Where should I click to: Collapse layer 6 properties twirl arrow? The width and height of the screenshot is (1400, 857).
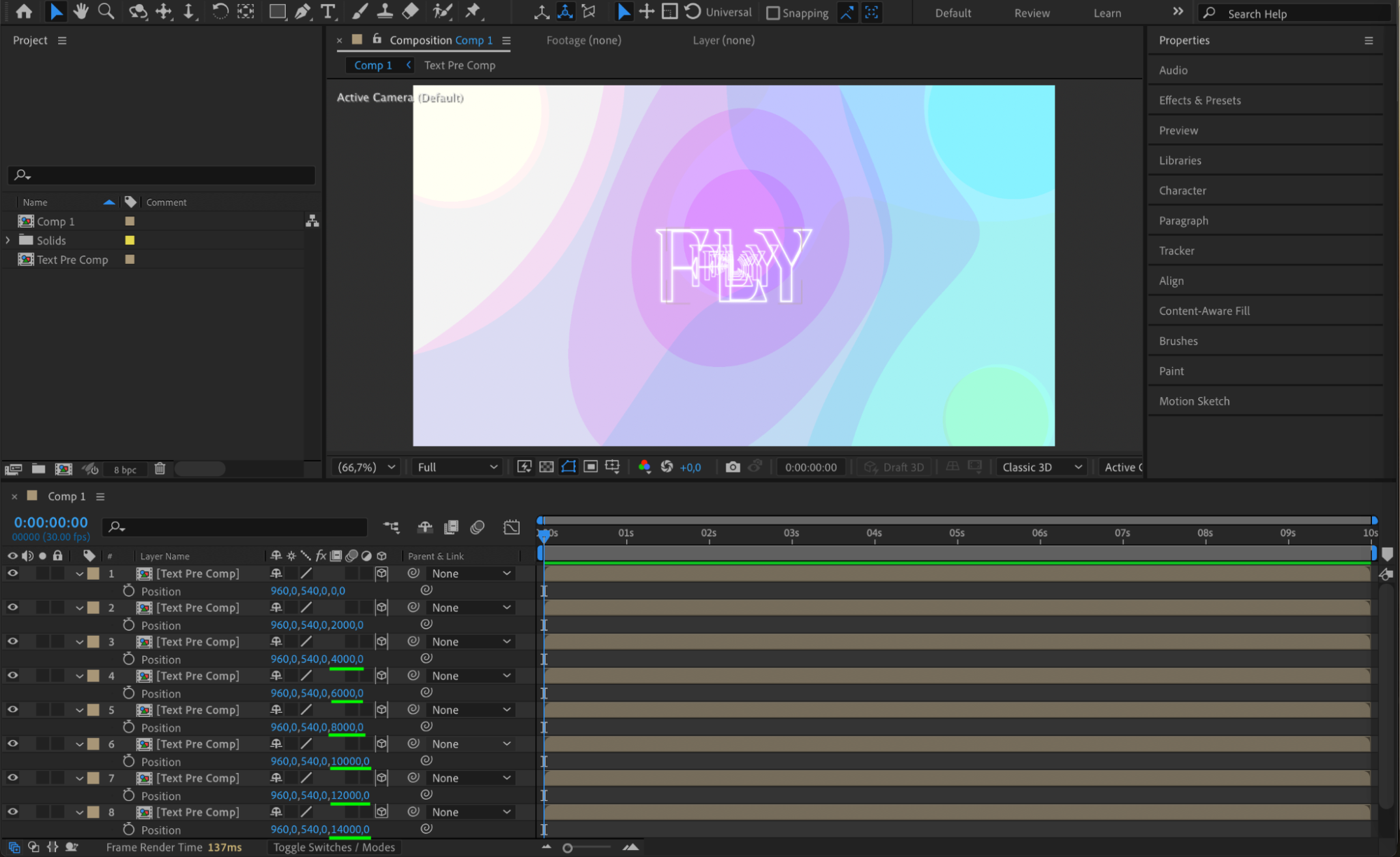(x=79, y=744)
